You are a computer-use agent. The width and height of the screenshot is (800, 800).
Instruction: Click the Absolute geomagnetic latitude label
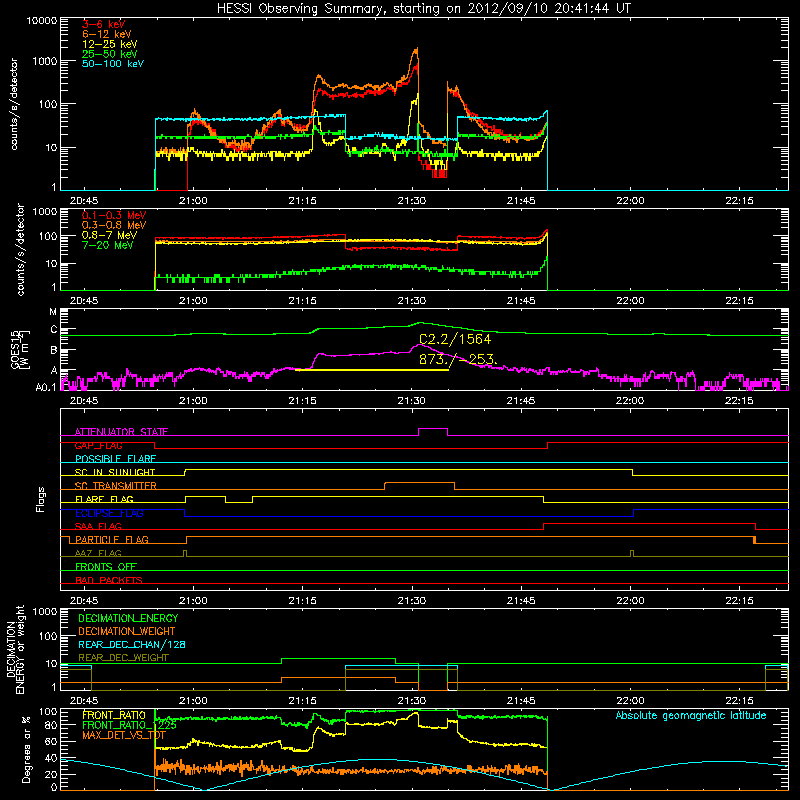[691, 715]
